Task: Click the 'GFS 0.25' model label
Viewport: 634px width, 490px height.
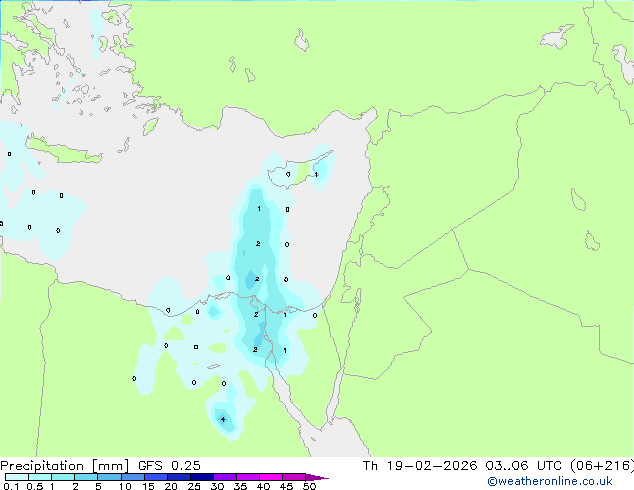Action: click(169, 466)
